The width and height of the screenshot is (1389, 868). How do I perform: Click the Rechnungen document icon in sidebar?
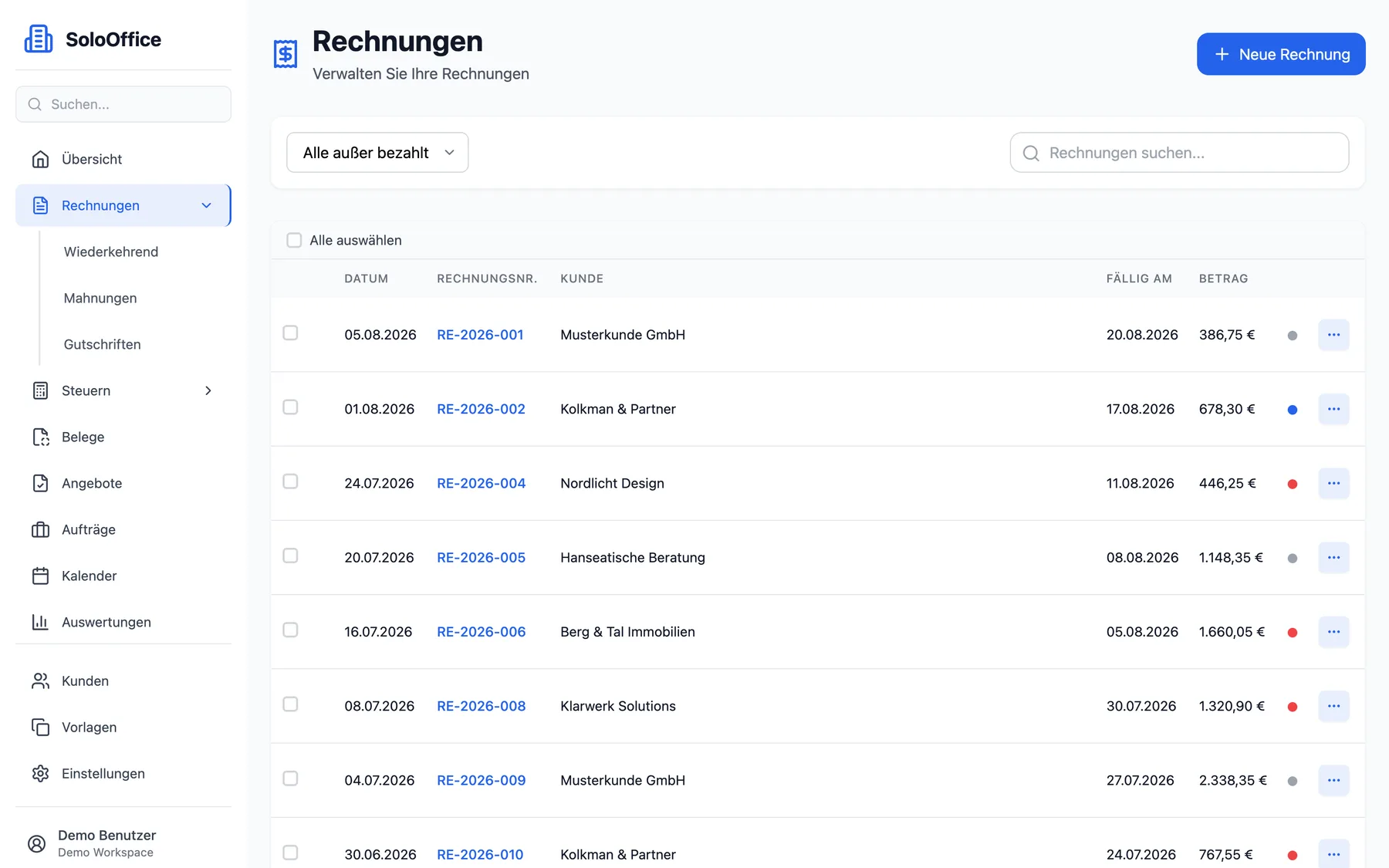[40, 205]
